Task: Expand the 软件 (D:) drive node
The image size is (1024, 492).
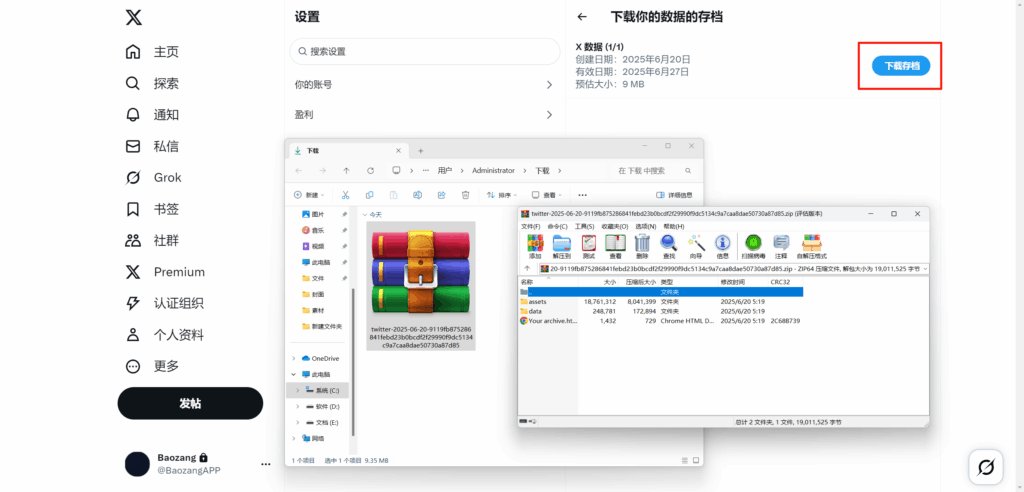Action: tap(298, 406)
